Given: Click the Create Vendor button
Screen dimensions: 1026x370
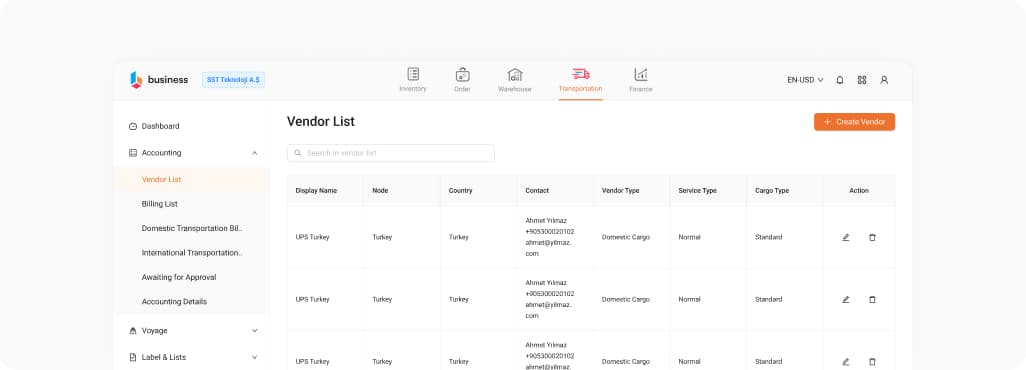Looking at the screenshot, I should (855, 122).
